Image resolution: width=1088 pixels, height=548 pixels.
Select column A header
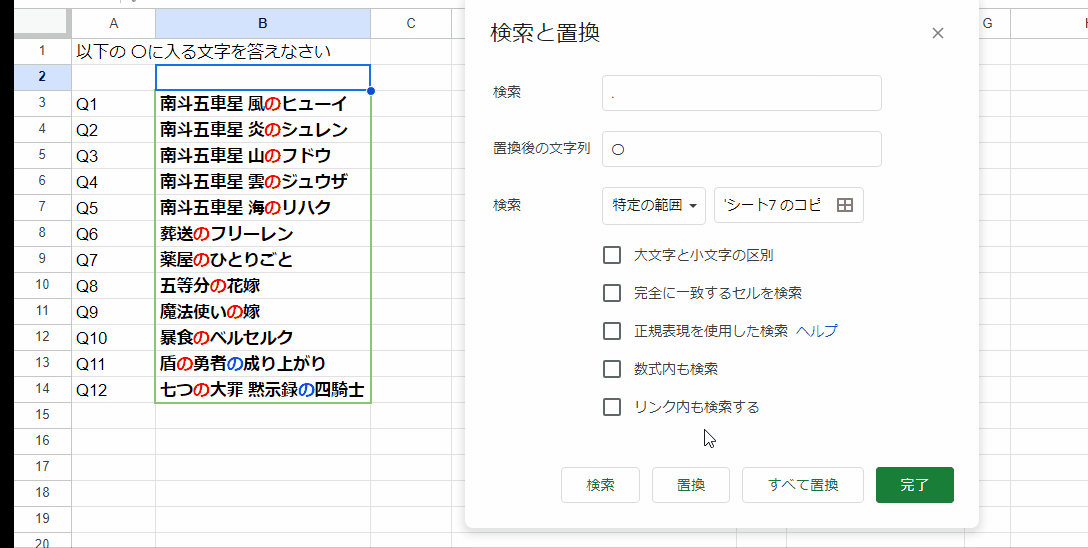(113, 24)
